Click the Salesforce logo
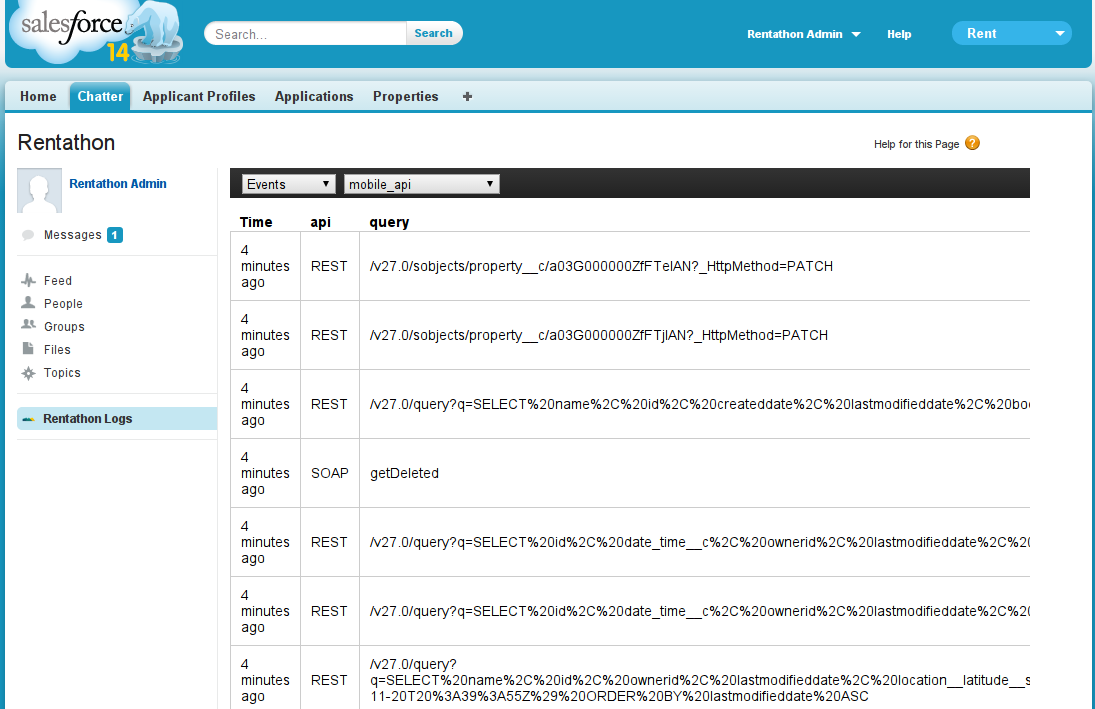The width and height of the screenshot is (1095, 709). (x=96, y=33)
